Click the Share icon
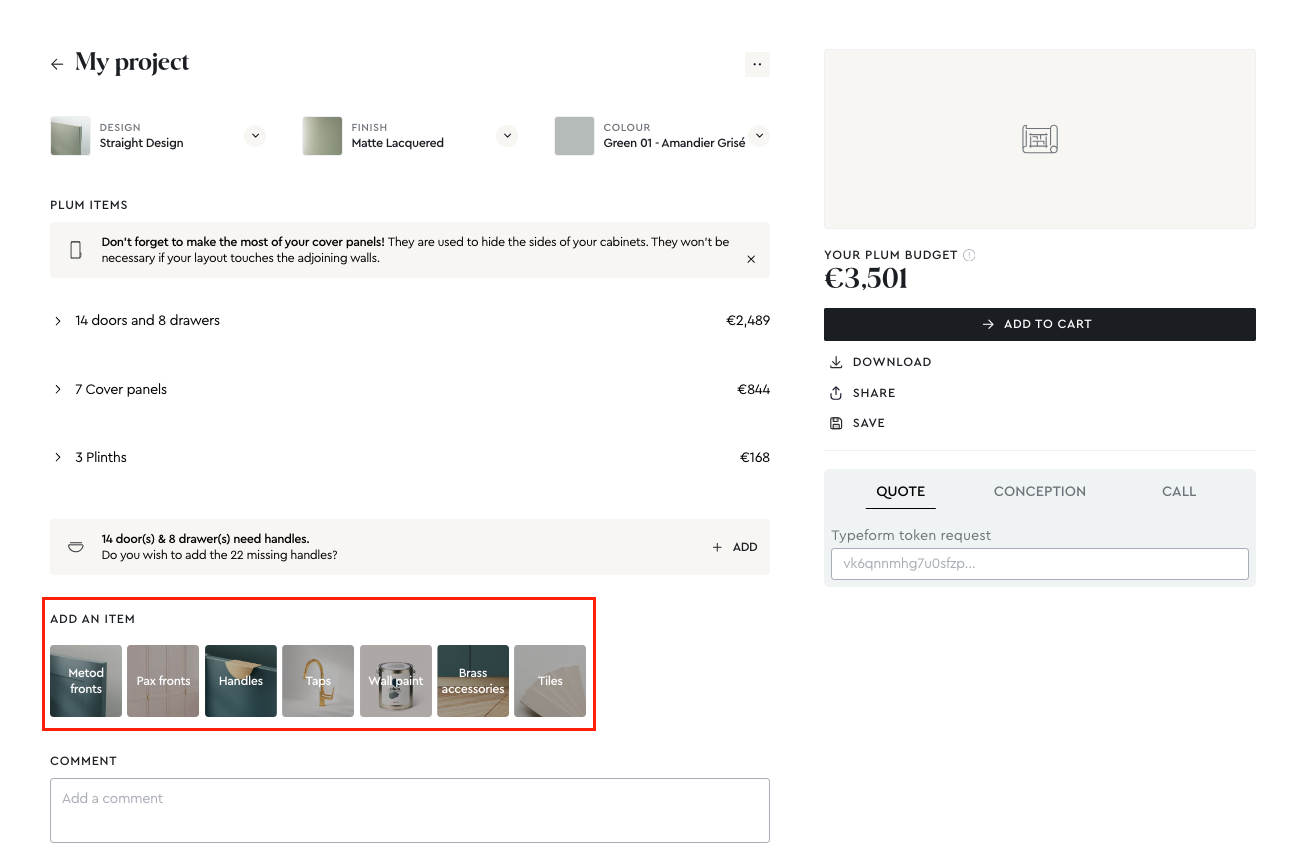1291x853 pixels. [836, 393]
